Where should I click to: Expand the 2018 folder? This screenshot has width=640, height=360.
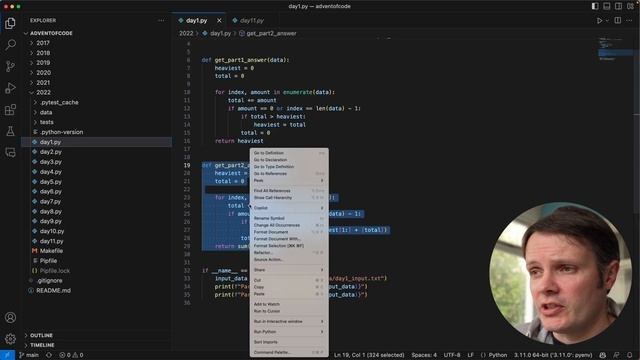click(x=96, y=53)
